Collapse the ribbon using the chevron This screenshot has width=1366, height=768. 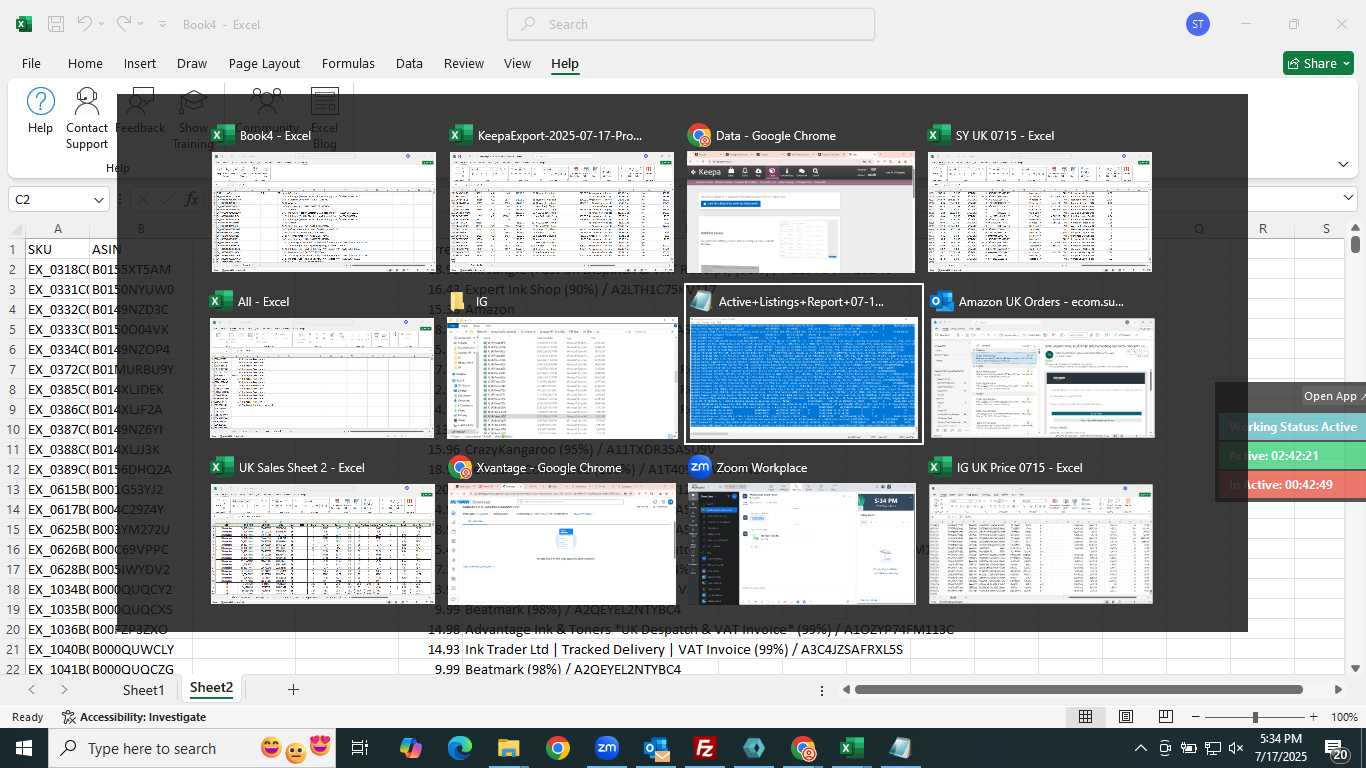point(1342,163)
